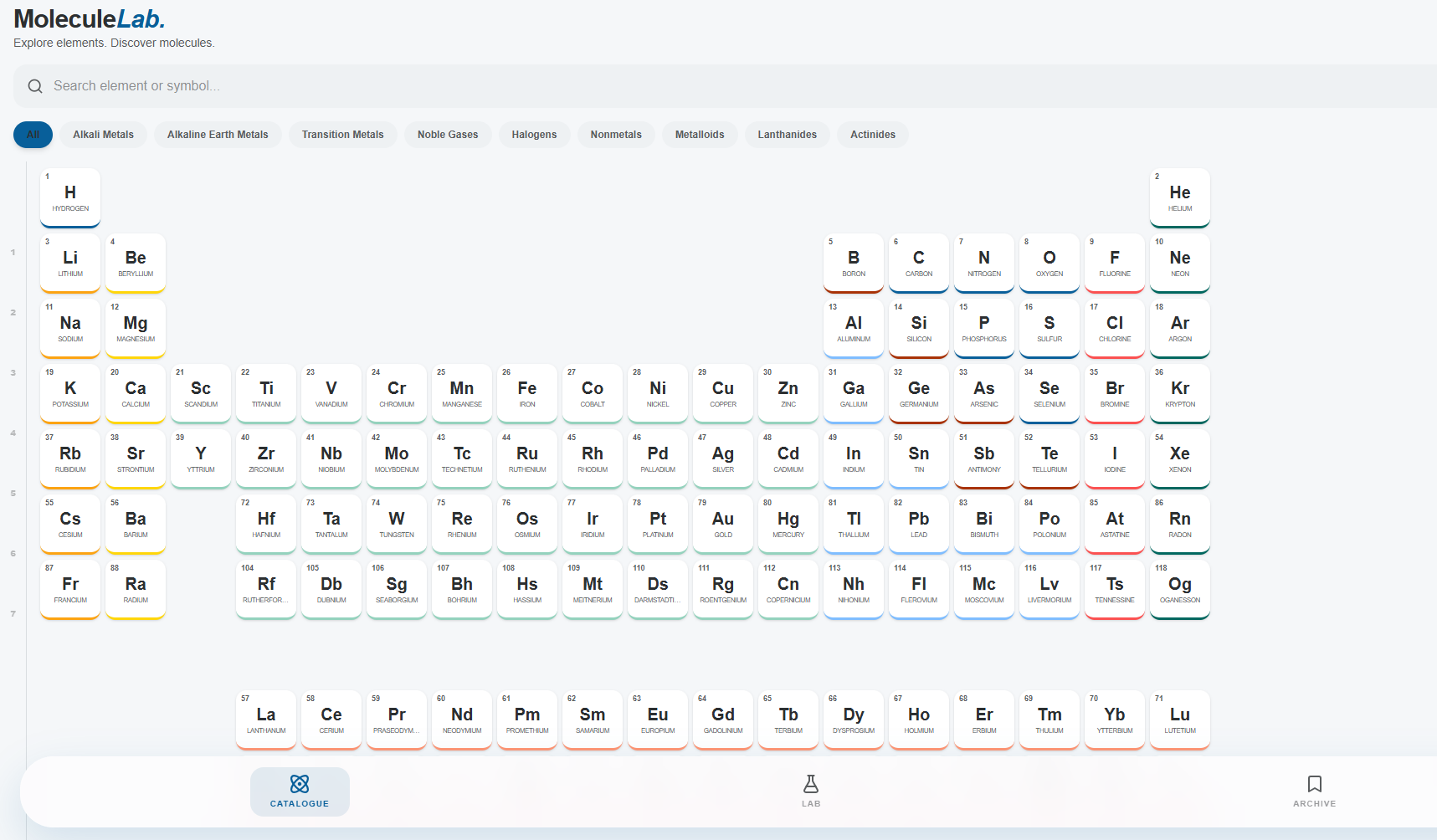
Task: Select the Oganesson element tile
Action: pyautogui.click(x=1180, y=589)
